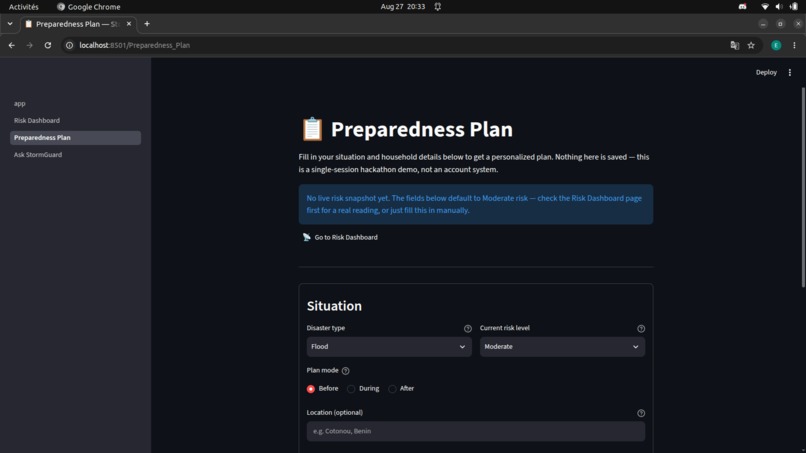Show help for Location field
The height and width of the screenshot is (453, 806).
[641, 413]
